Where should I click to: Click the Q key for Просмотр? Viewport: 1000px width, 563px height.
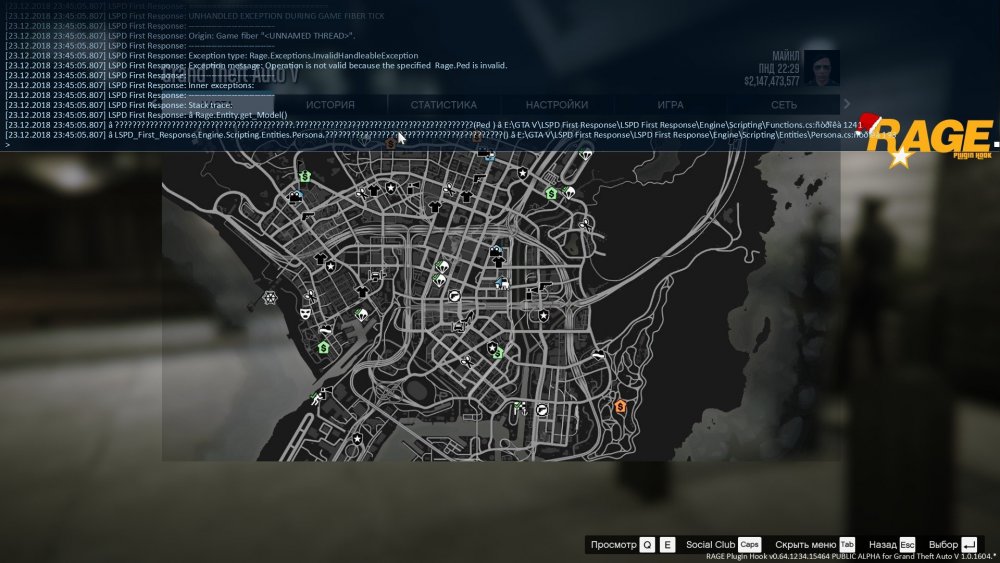point(647,545)
